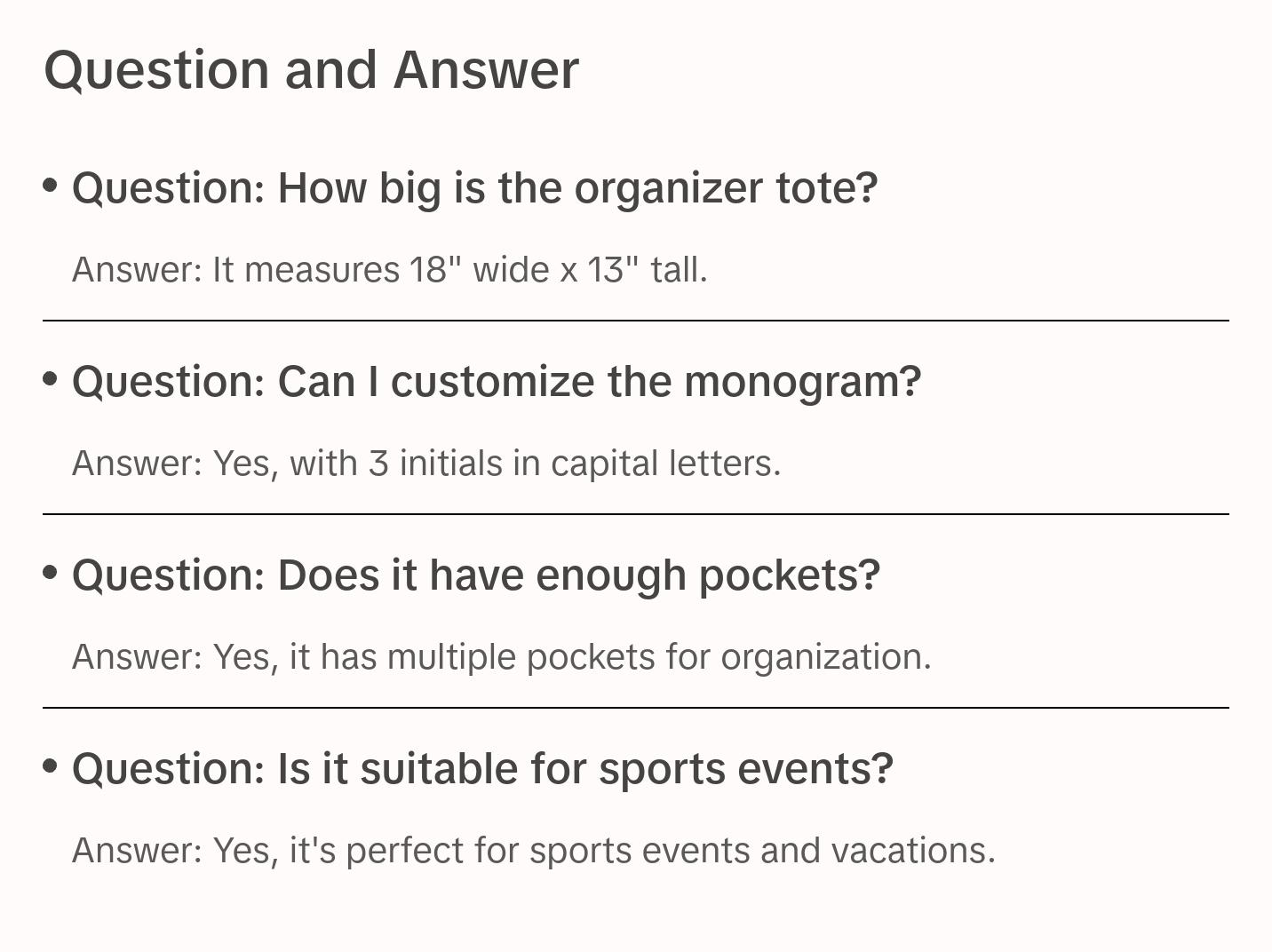Click the divider line below the tote size answer

tap(635, 321)
